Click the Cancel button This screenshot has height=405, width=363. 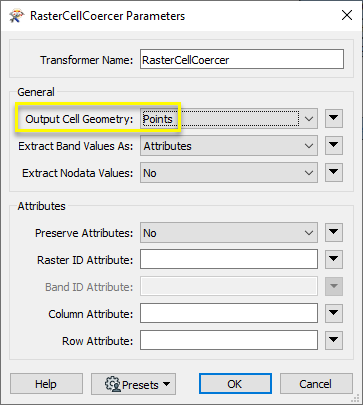pyautogui.click(x=316, y=384)
